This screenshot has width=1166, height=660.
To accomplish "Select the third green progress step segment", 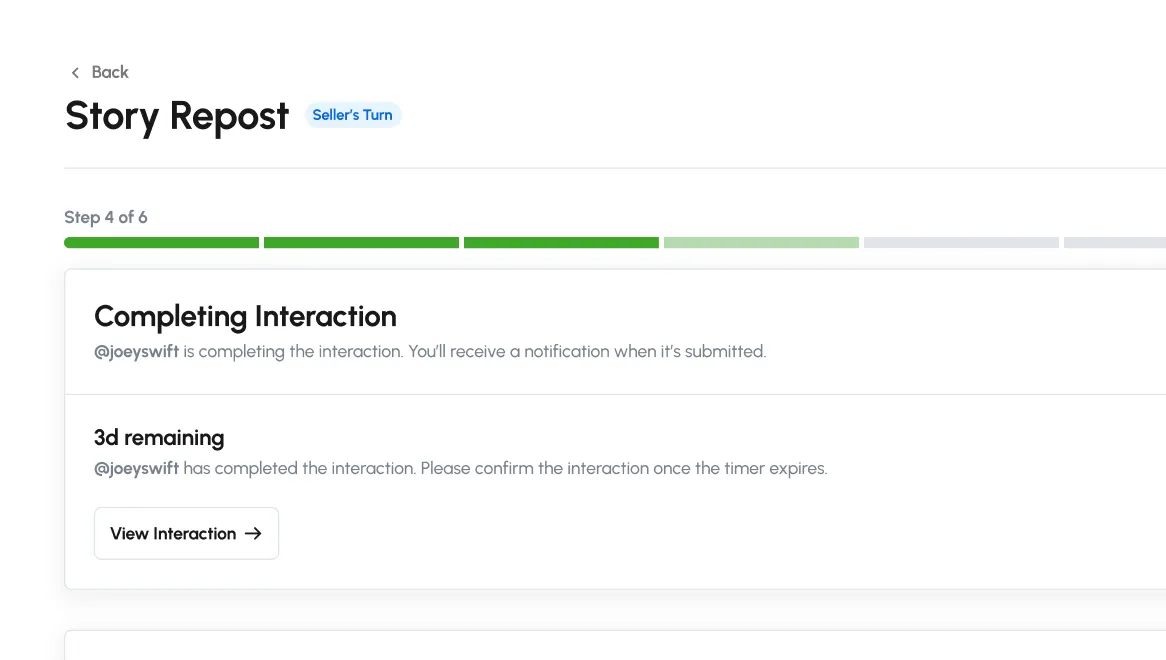I will tap(561, 243).
